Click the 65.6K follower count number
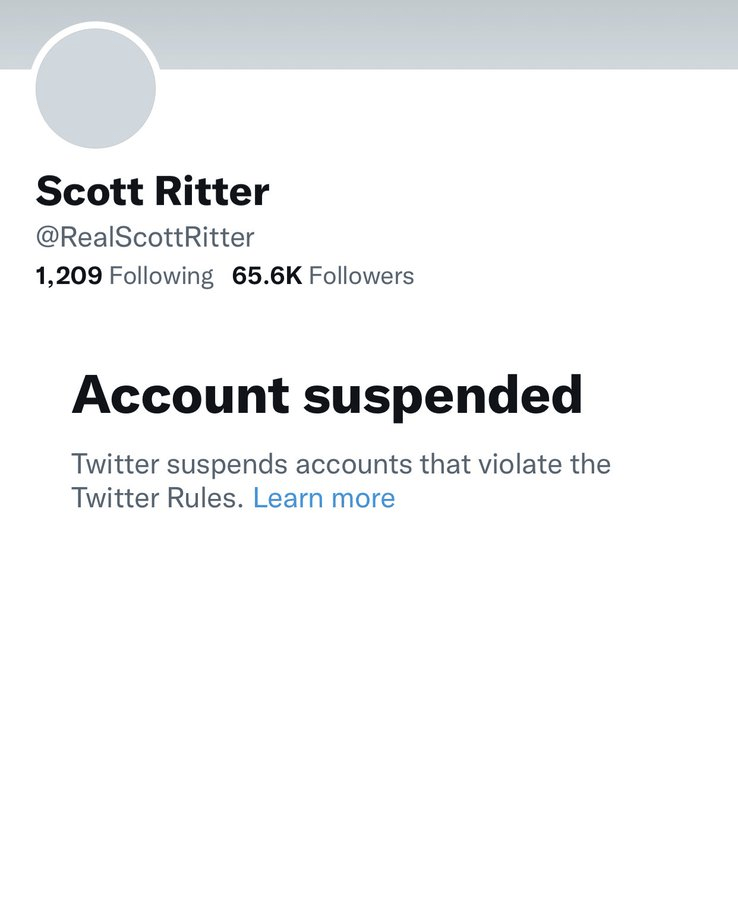 tap(266, 276)
